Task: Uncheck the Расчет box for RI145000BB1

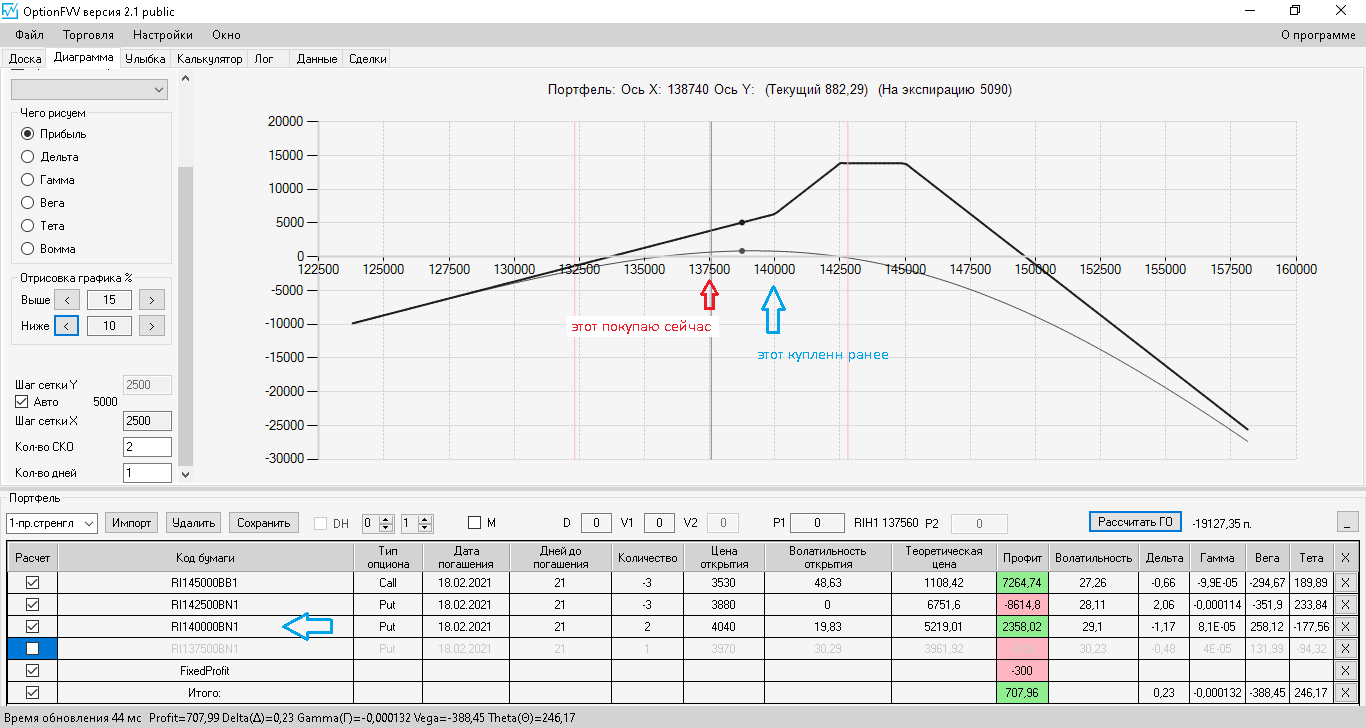Action: tap(32, 582)
